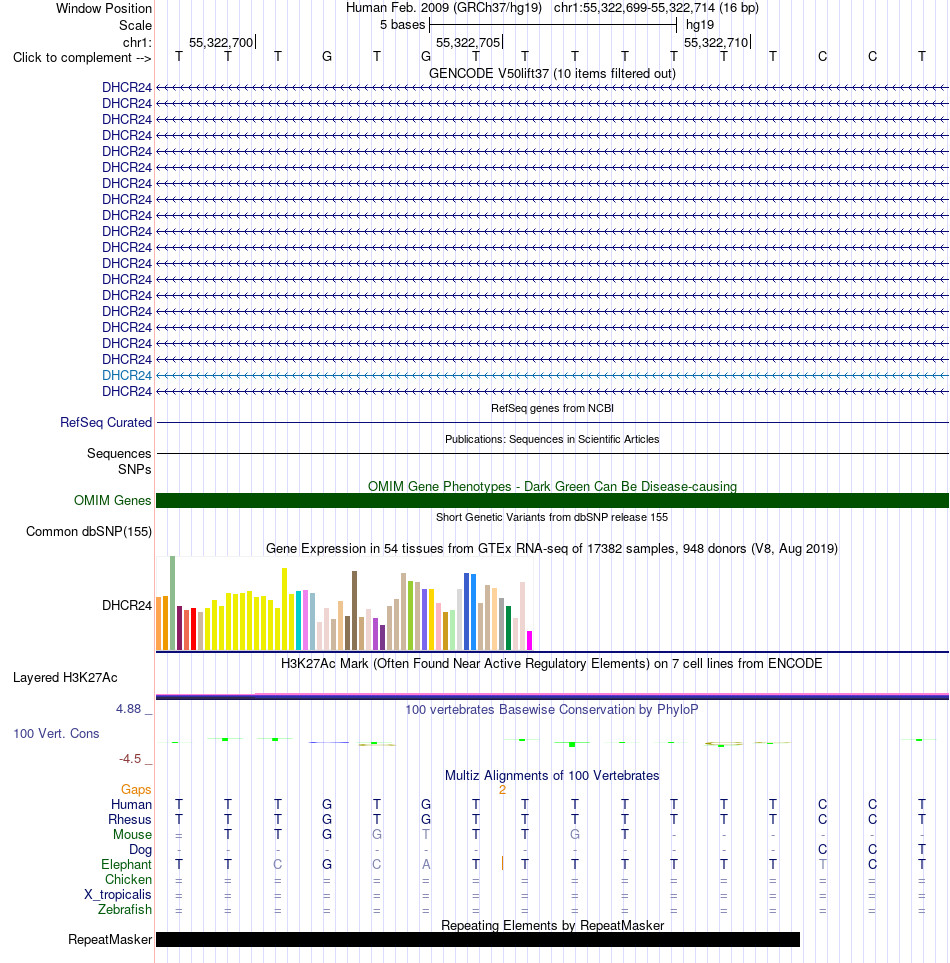Click the light-blue DHCR24 transcript arrow line

point(552,375)
